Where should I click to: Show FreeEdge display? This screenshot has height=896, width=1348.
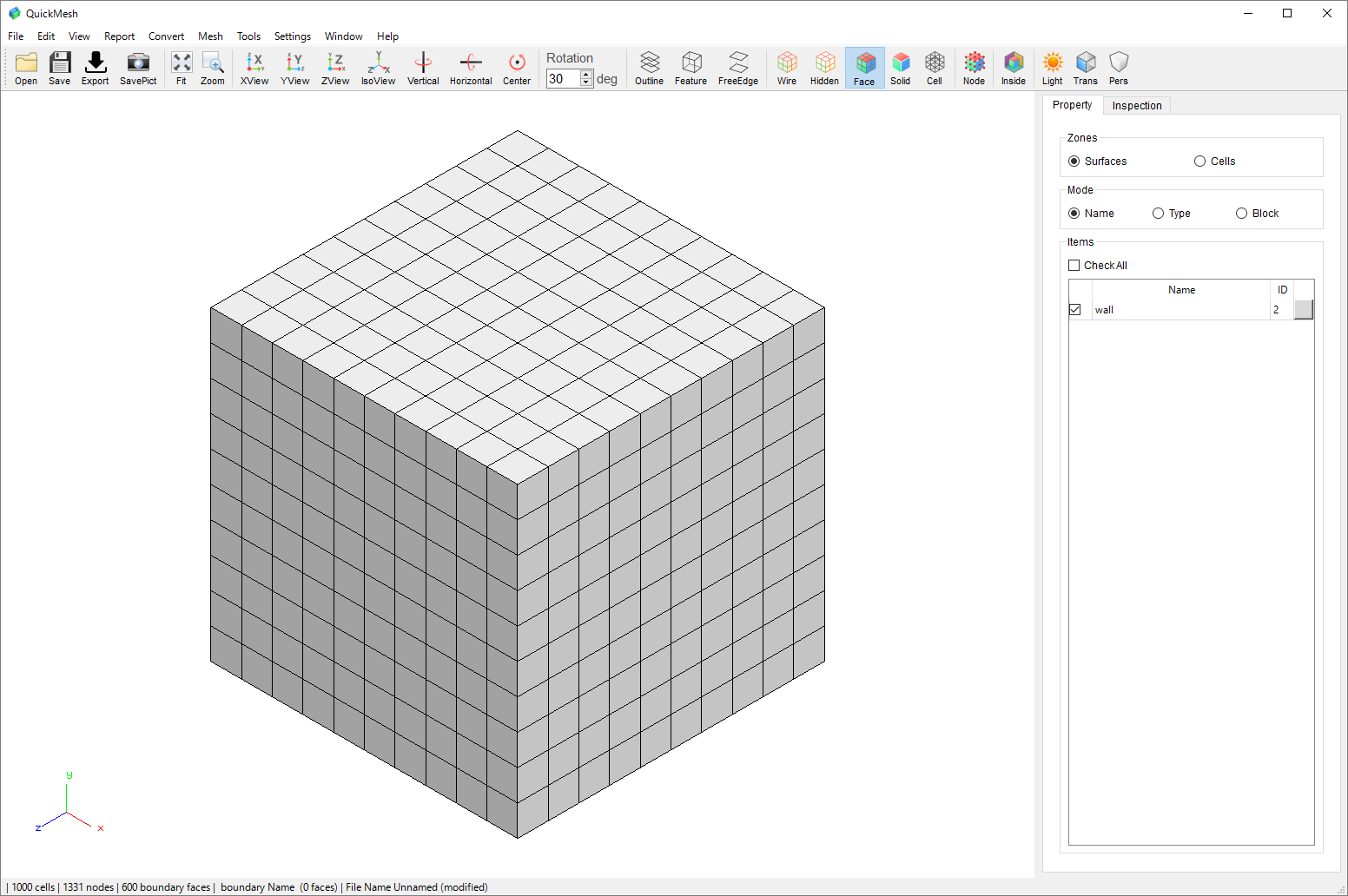pos(738,68)
